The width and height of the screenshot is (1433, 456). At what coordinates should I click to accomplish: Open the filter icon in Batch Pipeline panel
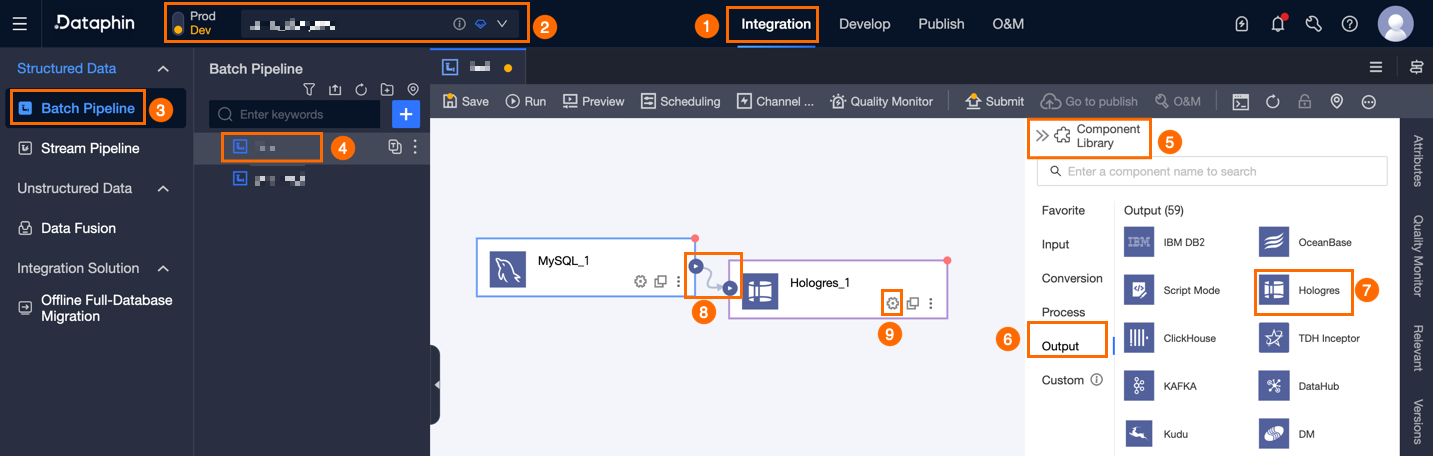pyautogui.click(x=309, y=90)
